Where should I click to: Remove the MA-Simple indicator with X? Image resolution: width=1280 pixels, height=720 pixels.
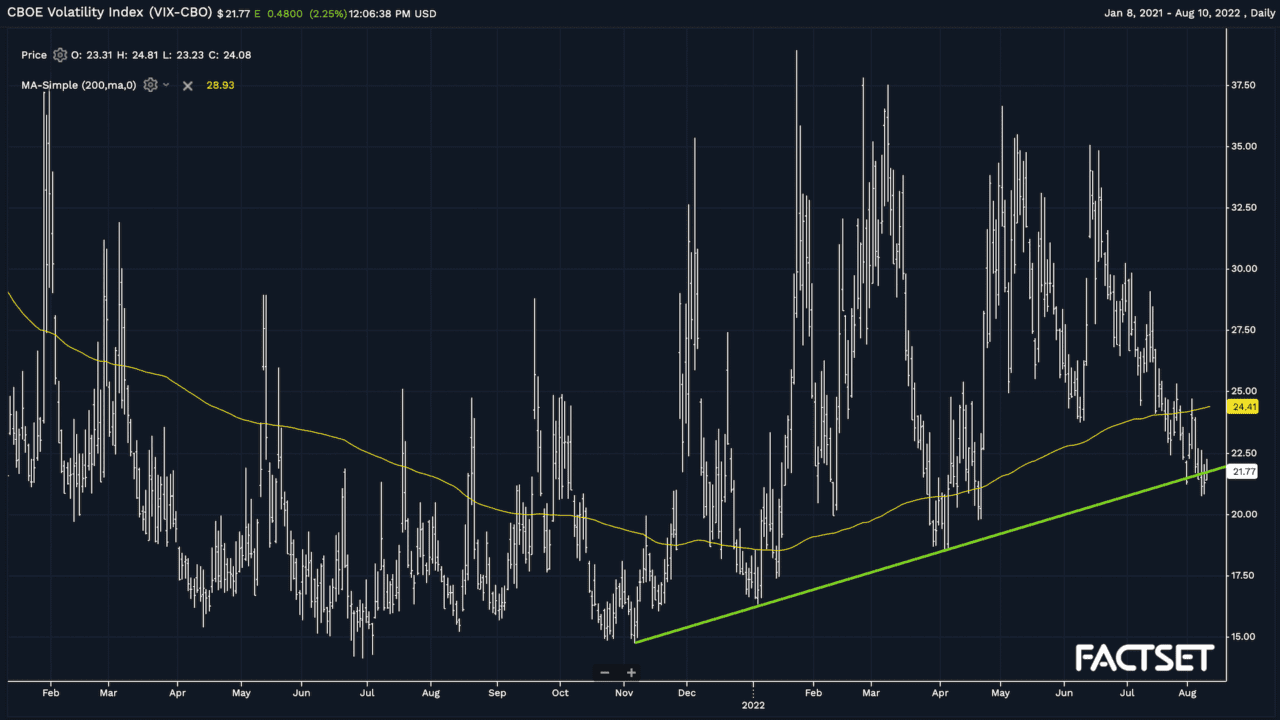pos(187,86)
